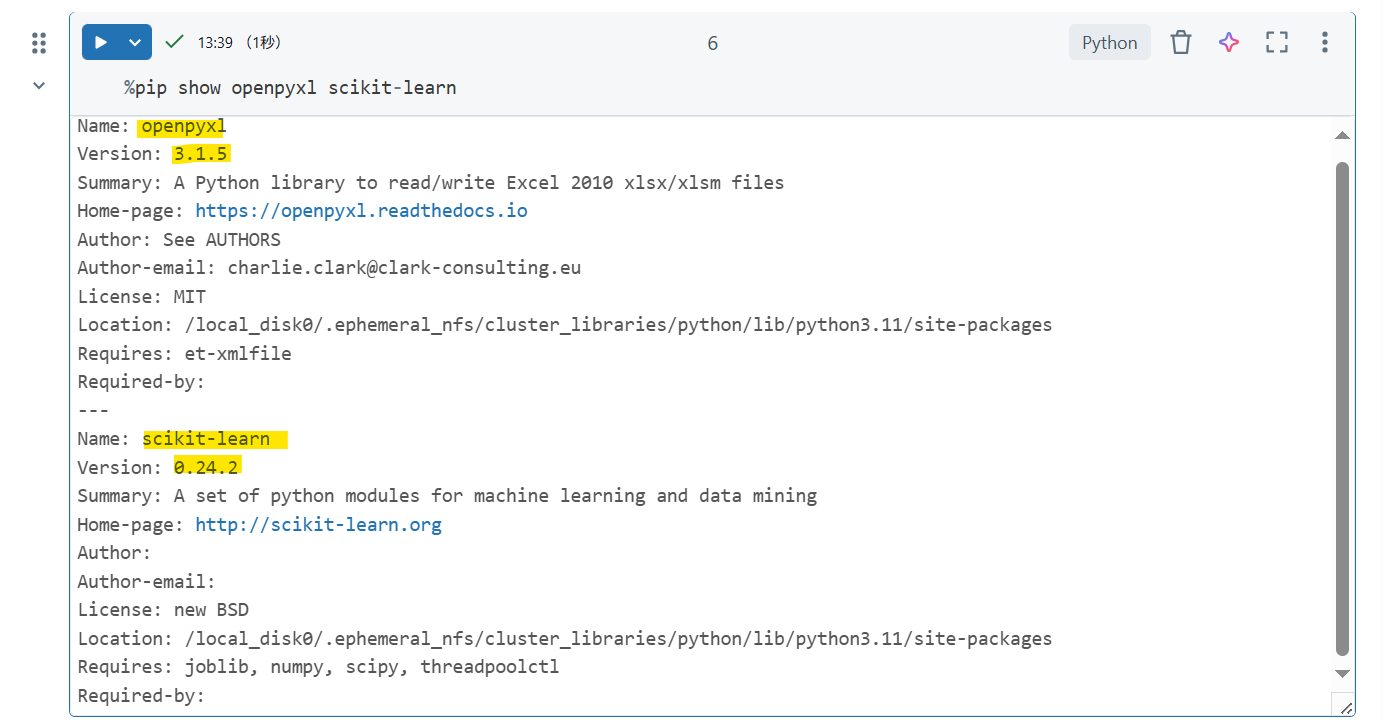This screenshot has width=1383, height=723.
Task: Run the cell with play button
Action: pyautogui.click(x=100, y=42)
